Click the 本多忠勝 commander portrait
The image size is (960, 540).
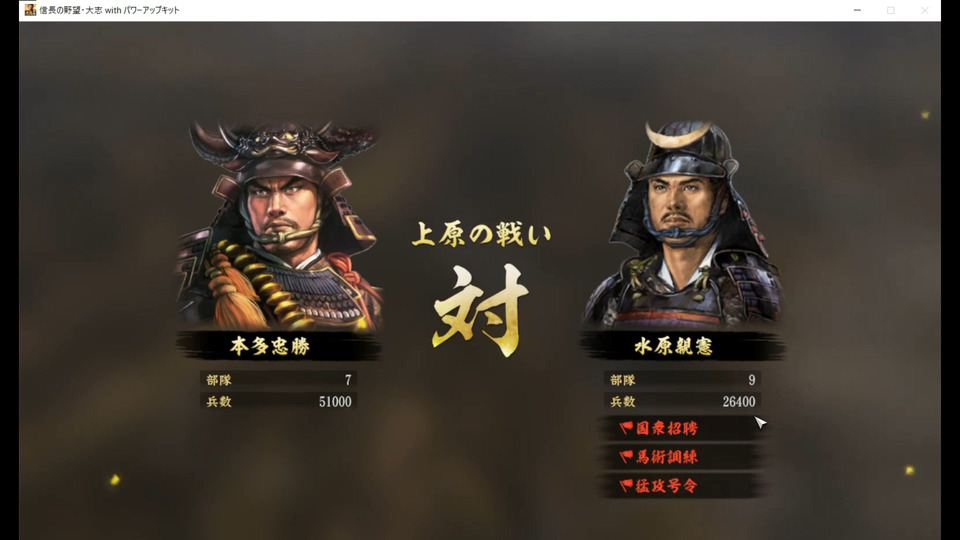point(279,225)
